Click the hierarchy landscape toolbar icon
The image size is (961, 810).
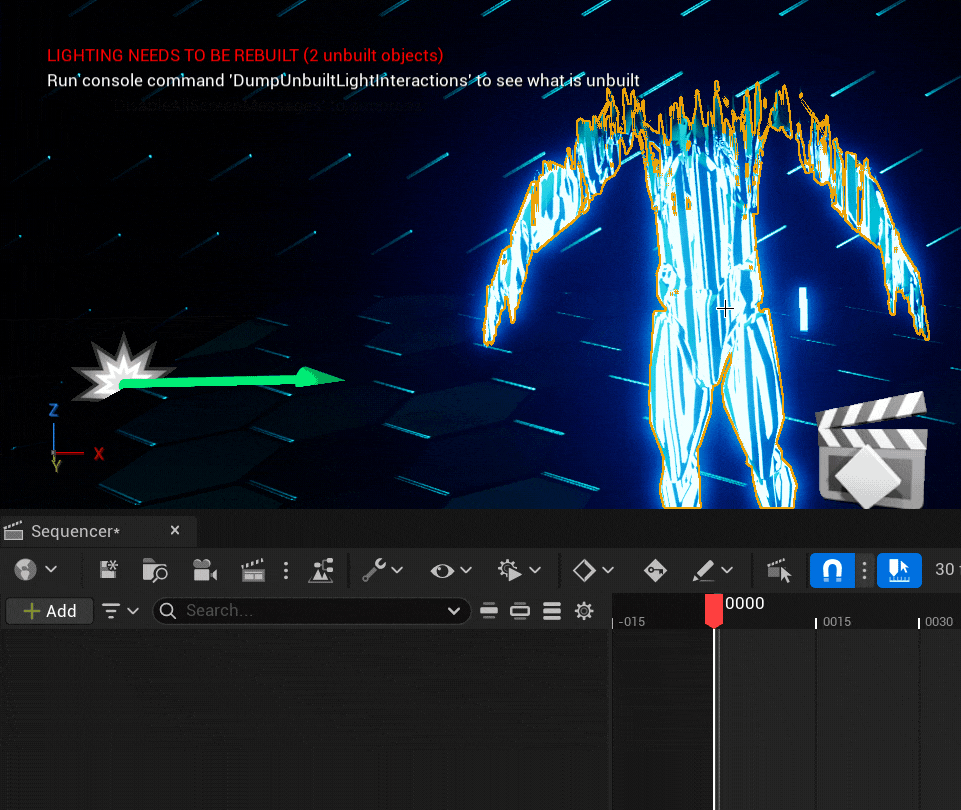tap(321, 570)
